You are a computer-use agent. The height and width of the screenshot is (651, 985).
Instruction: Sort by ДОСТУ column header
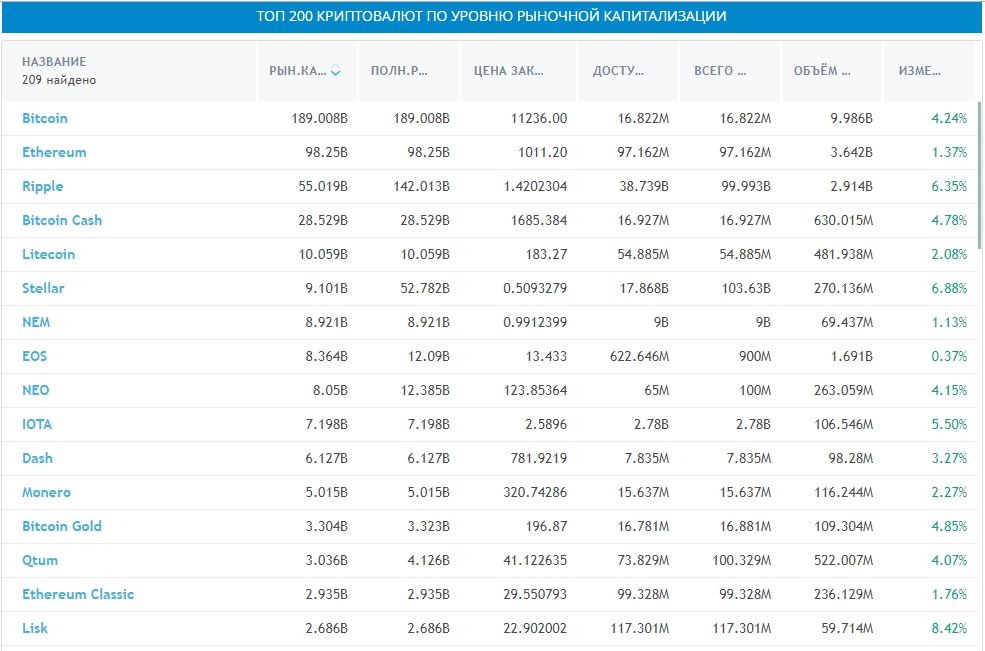pyautogui.click(x=618, y=70)
